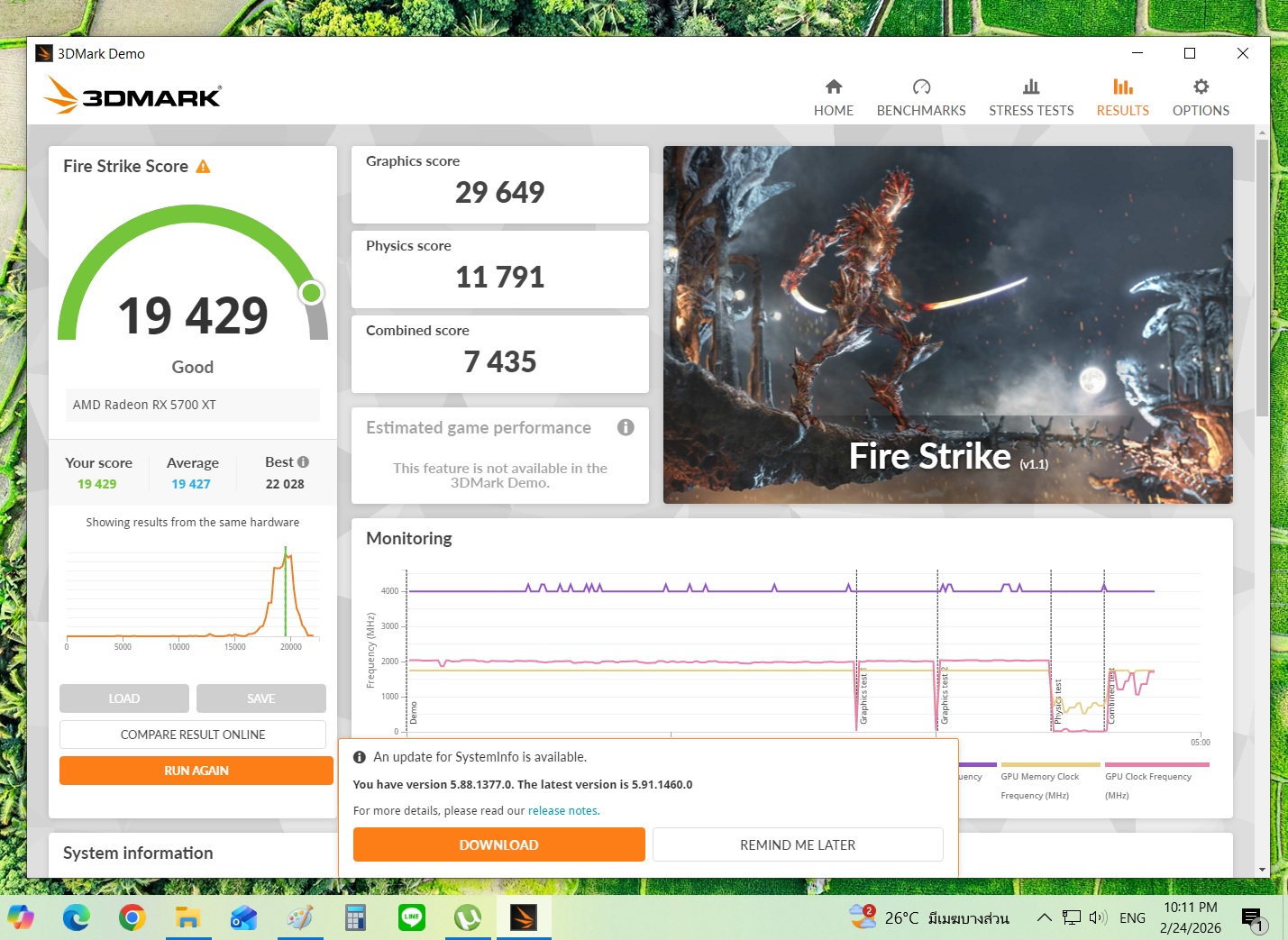Open the Windows Calculator taskbar icon
The height and width of the screenshot is (940, 1288).
(355, 917)
